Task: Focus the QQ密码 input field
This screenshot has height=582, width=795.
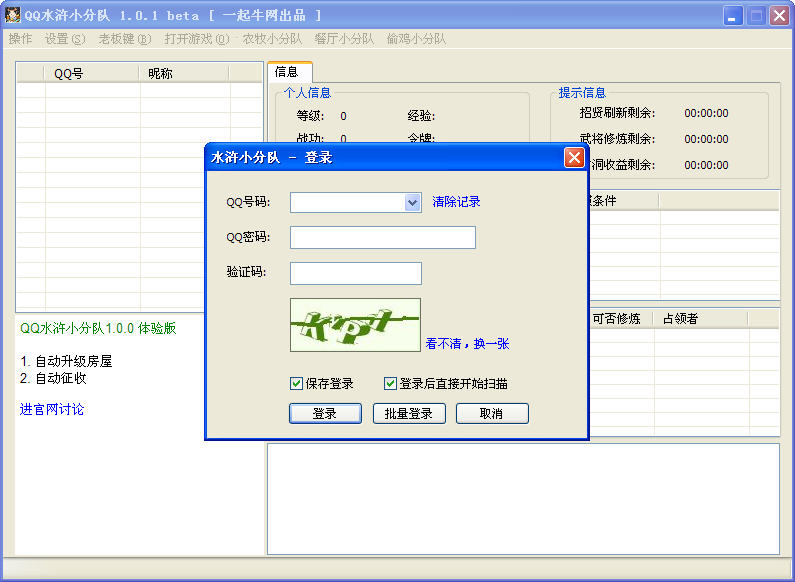Action: (382, 237)
